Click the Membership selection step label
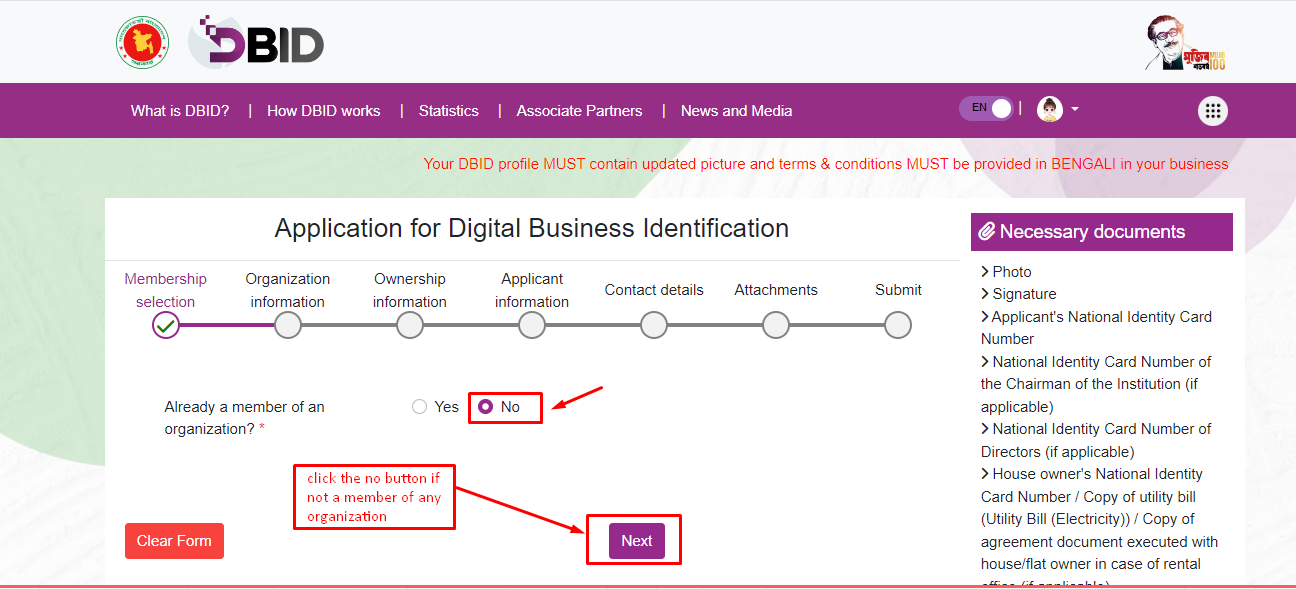The width and height of the screenshot is (1296, 589). click(x=166, y=290)
